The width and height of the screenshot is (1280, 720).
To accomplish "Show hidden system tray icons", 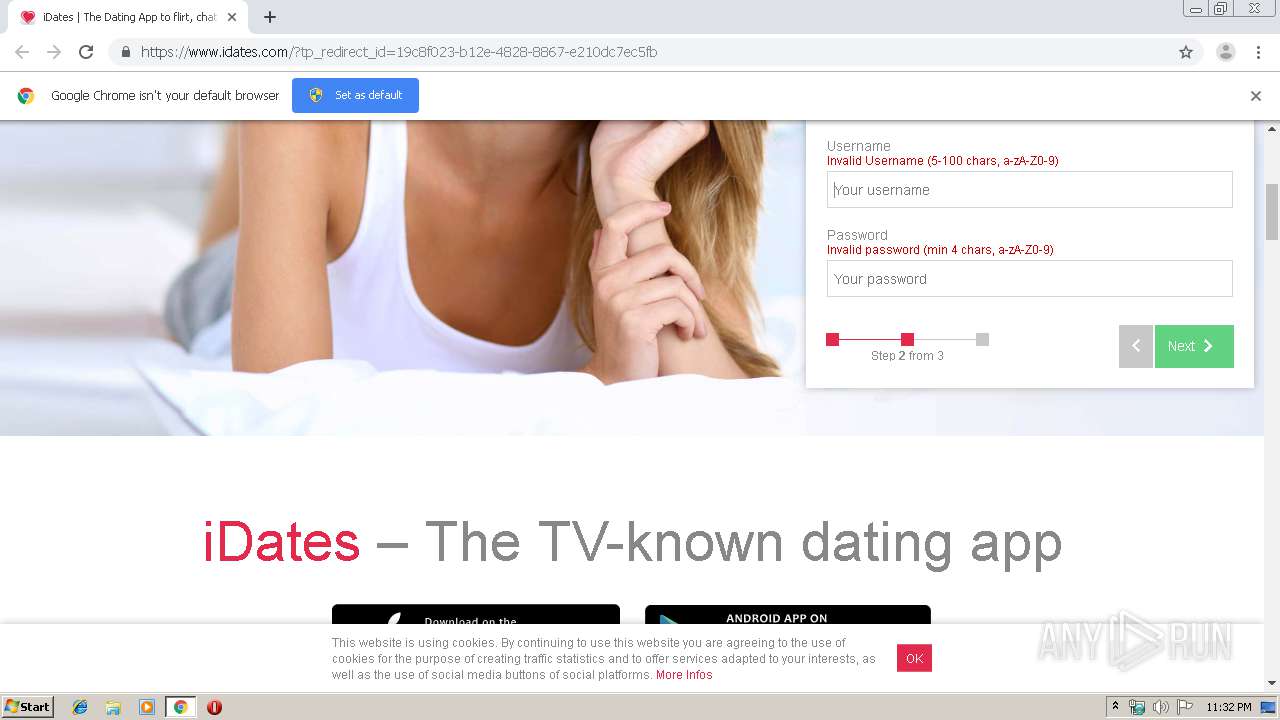I will [x=1116, y=707].
